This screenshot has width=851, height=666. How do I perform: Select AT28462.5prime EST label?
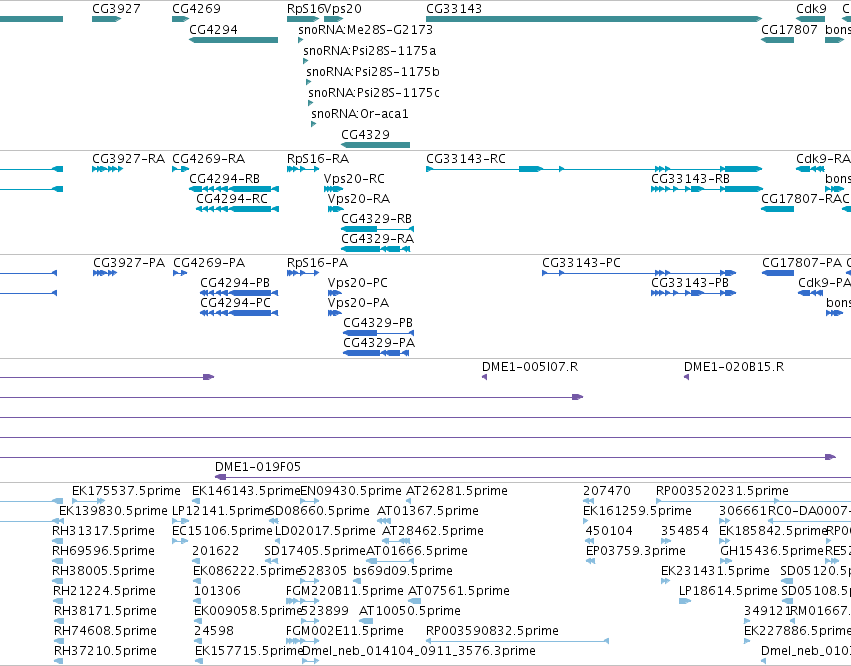(433, 531)
